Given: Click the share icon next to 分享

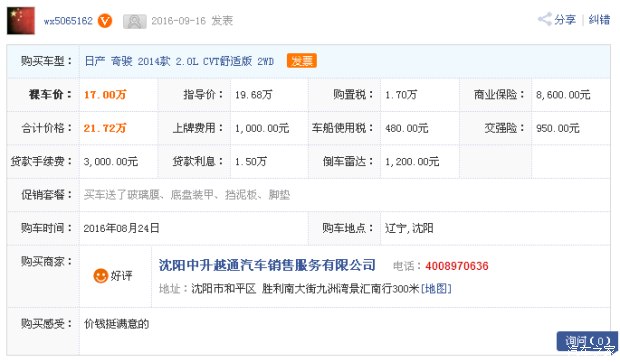Looking at the screenshot, I should 544,19.
